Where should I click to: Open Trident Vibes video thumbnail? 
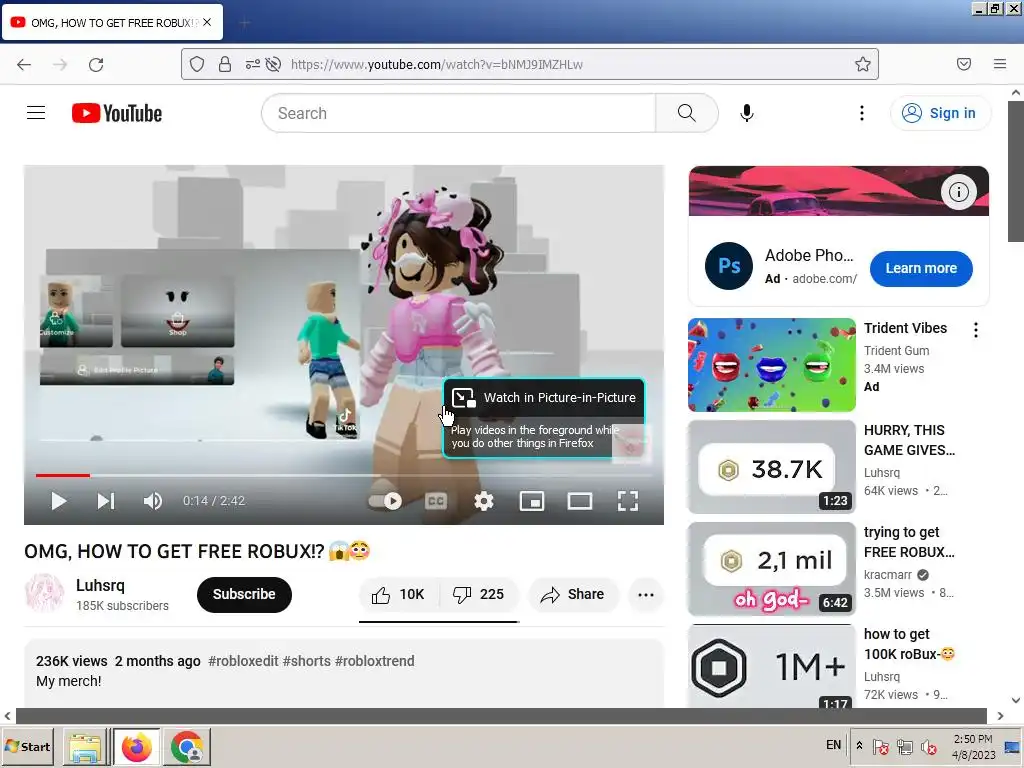point(771,365)
